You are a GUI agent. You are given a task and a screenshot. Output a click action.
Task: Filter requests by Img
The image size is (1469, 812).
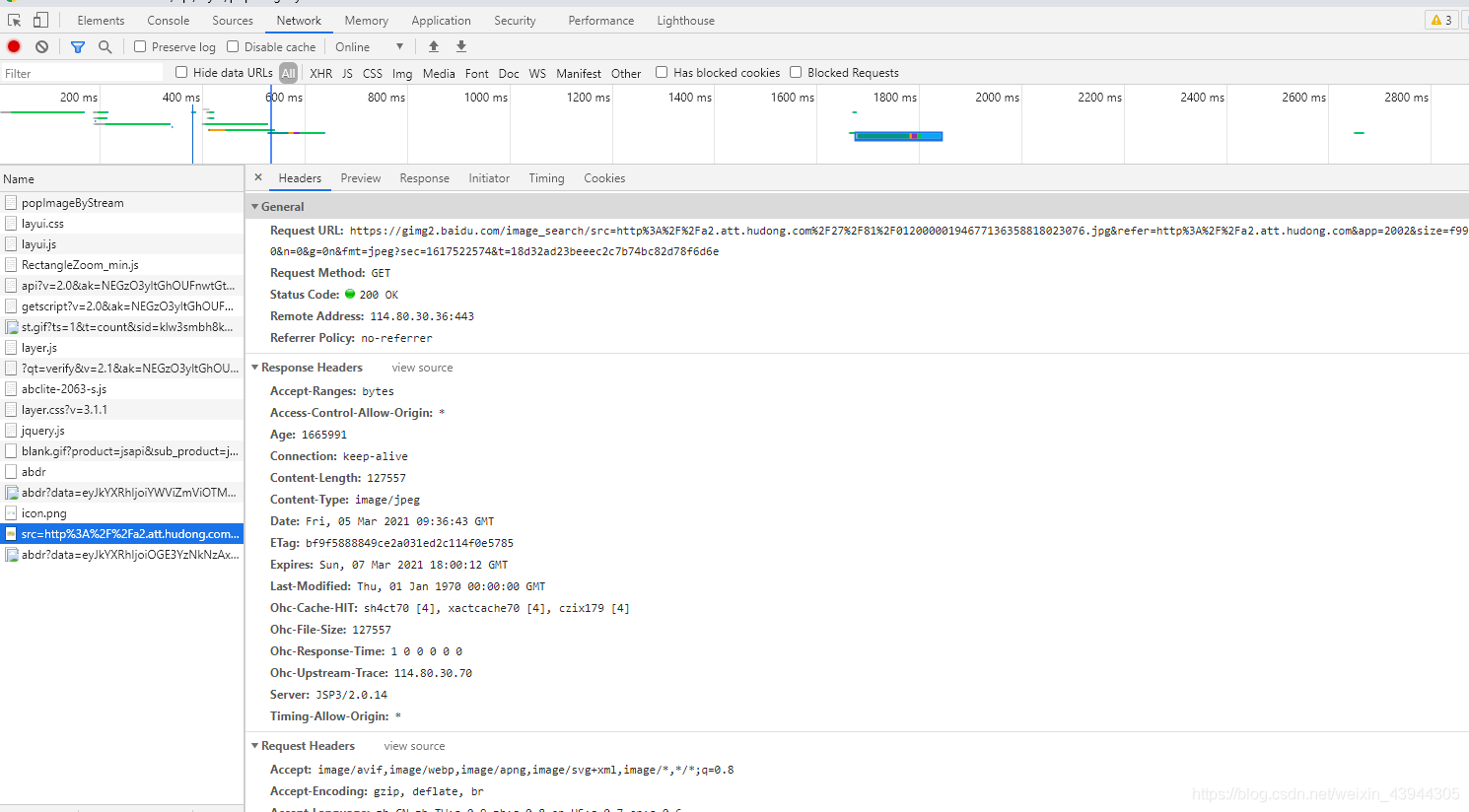tap(402, 73)
